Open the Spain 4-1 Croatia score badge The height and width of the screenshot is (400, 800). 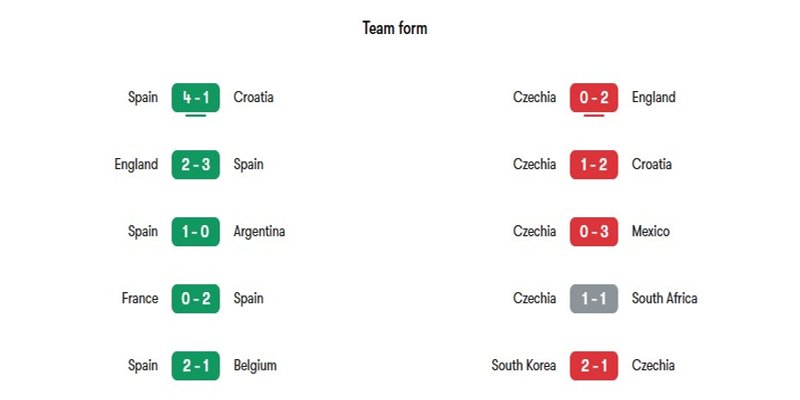click(x=195, y=97)
